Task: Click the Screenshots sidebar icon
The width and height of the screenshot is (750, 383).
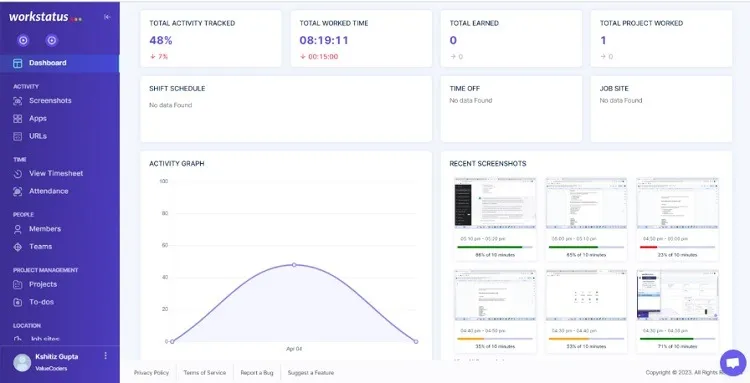Action: tap(18, 101)
